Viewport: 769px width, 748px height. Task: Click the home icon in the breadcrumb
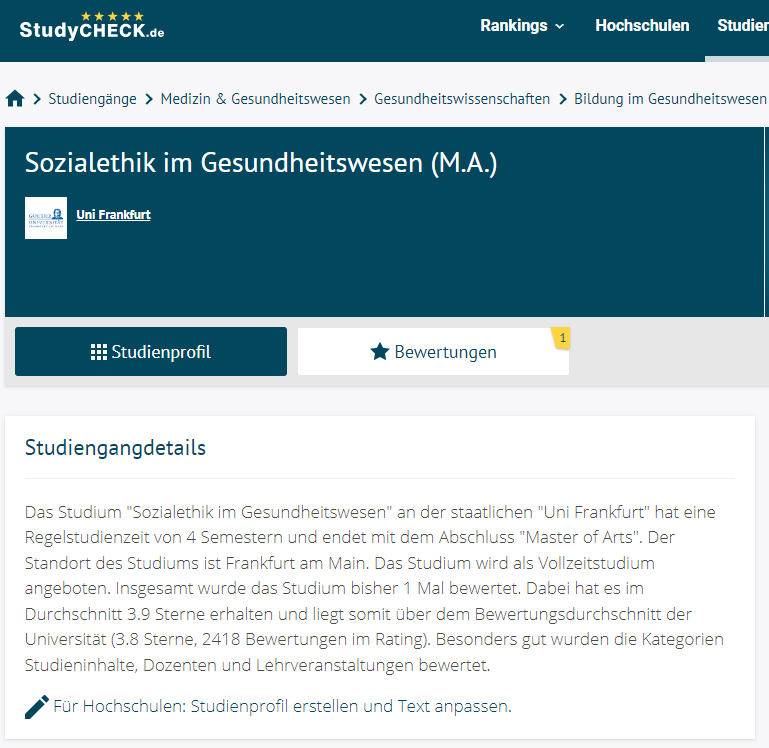click(x=15, y=99)
